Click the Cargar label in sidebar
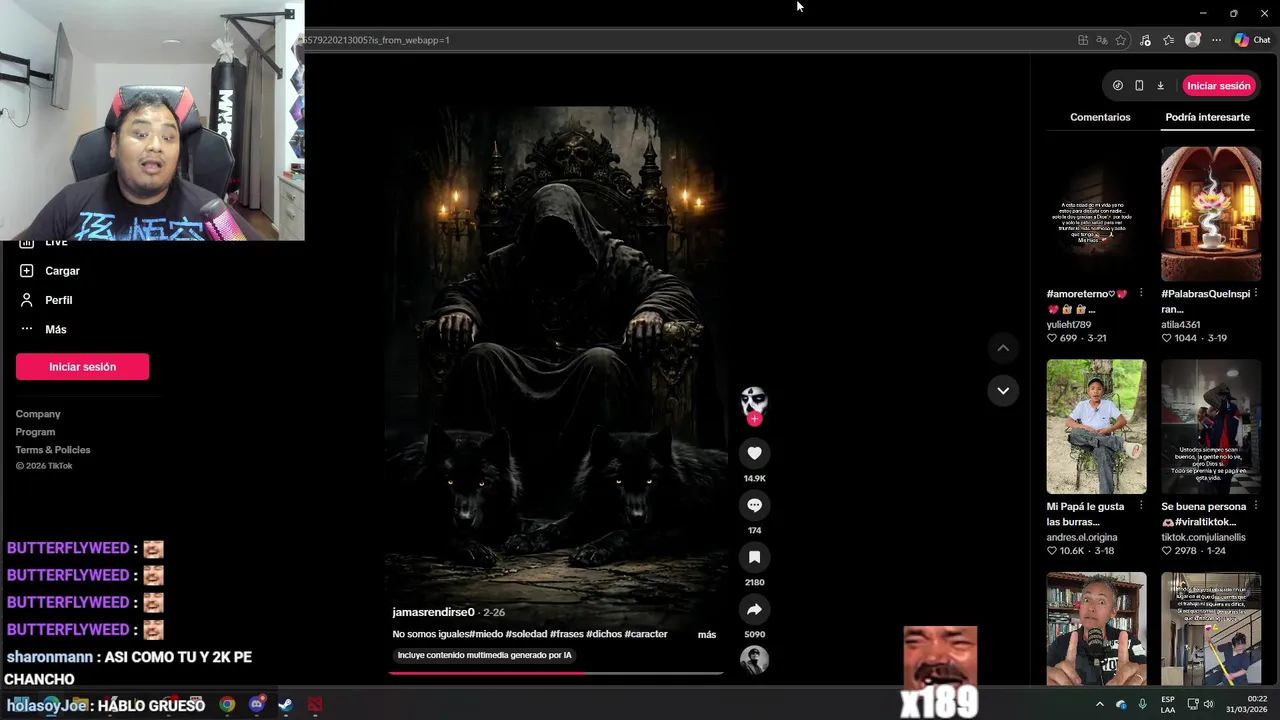Image resolution: width=1280 pixels, height=720 pixels. click(62, 271)
